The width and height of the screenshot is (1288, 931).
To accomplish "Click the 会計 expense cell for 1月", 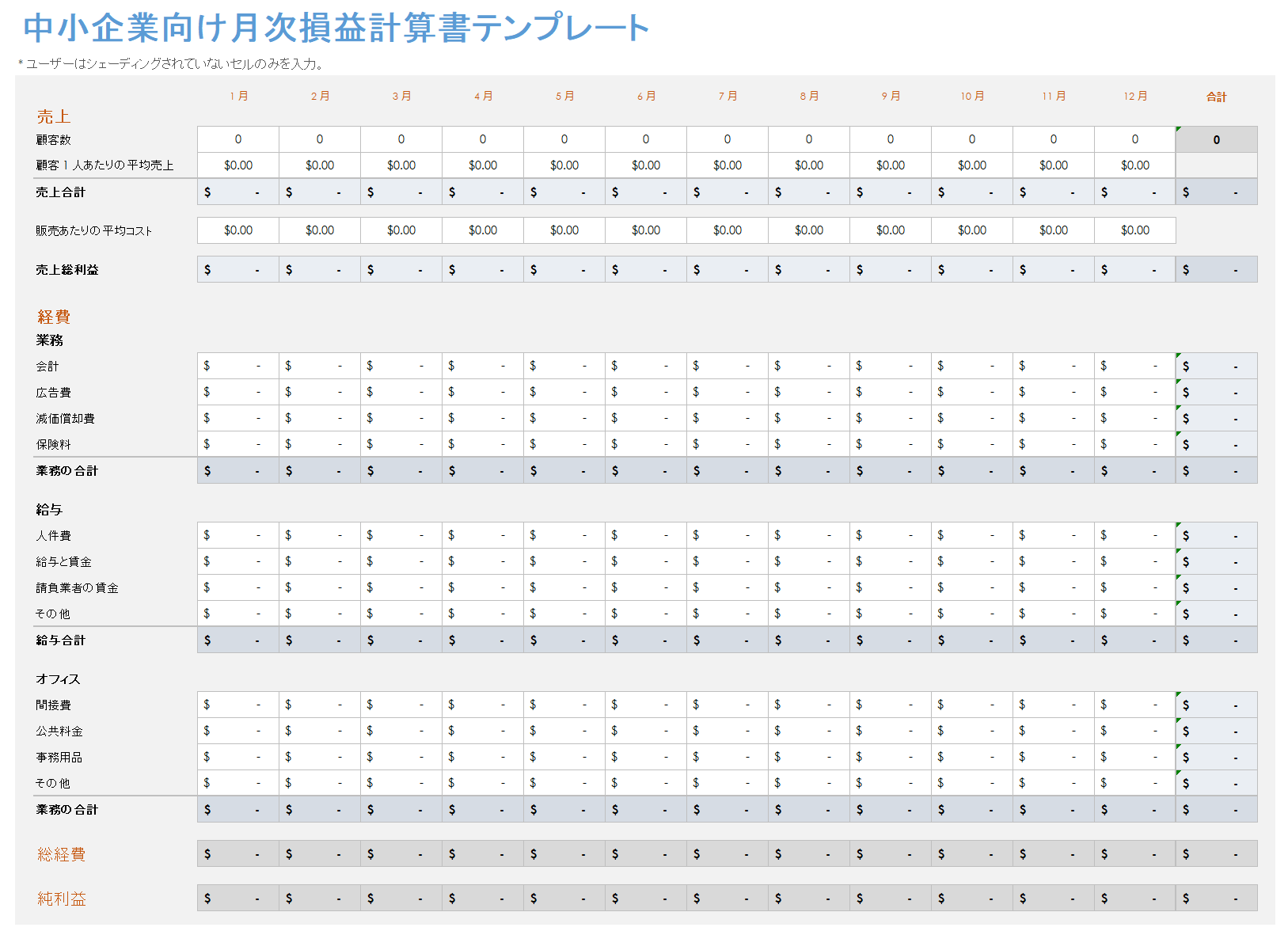I will 238,366.
